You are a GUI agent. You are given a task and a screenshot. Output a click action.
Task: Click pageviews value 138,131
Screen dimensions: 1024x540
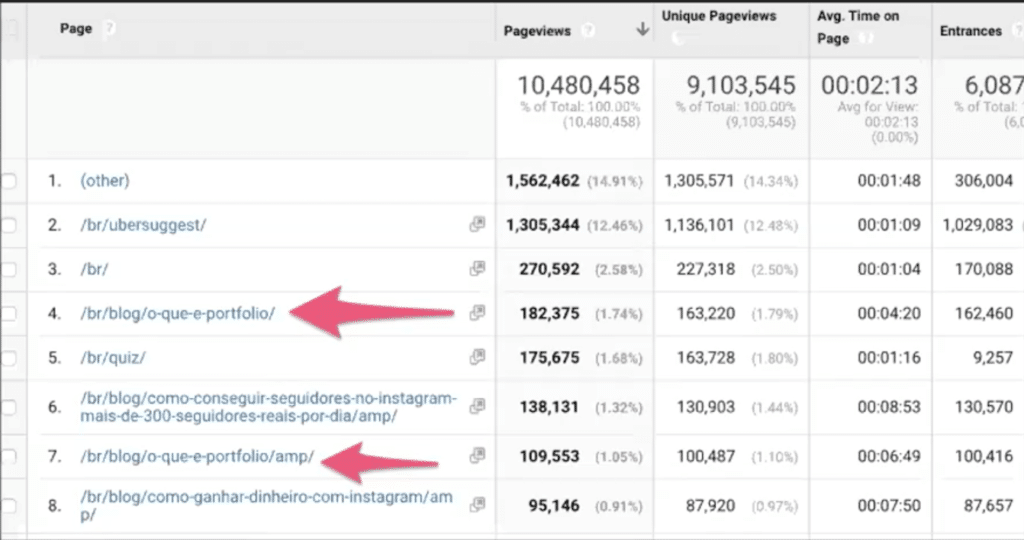click(549, 407)
